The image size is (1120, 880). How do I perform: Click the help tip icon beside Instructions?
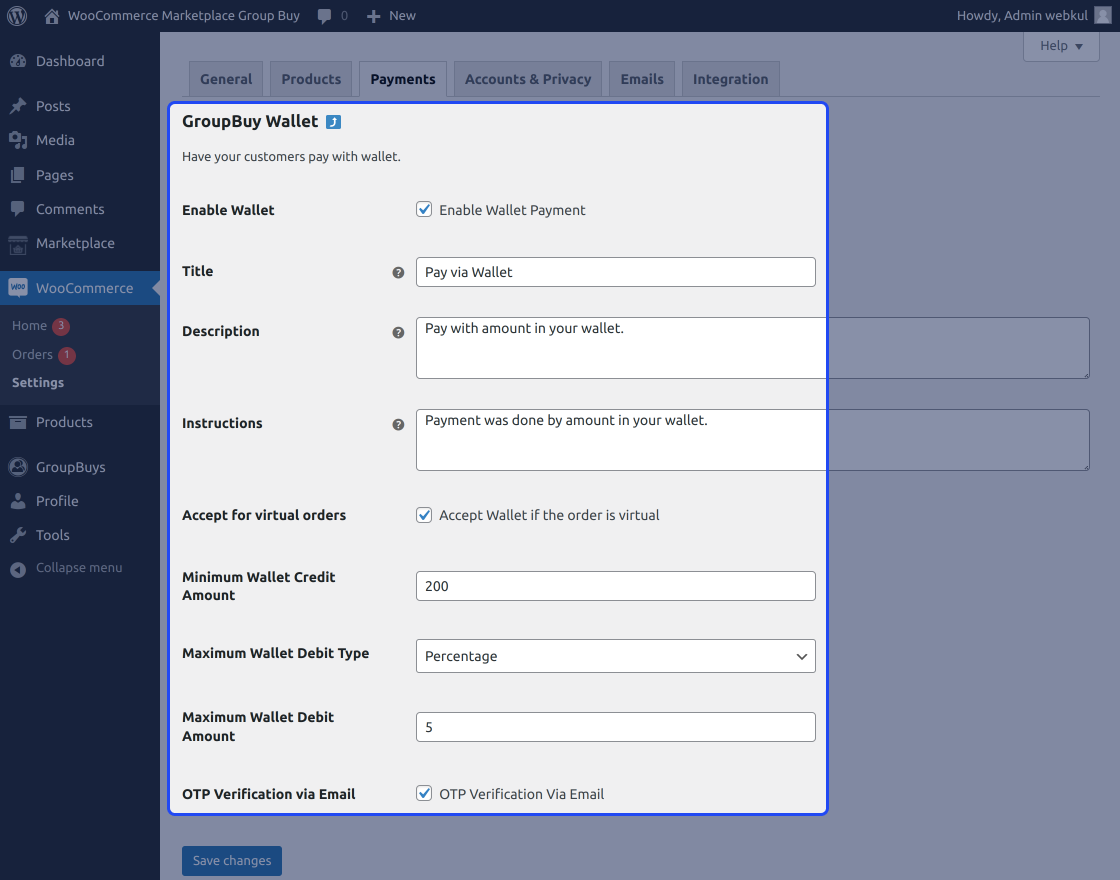click(399, 425)
